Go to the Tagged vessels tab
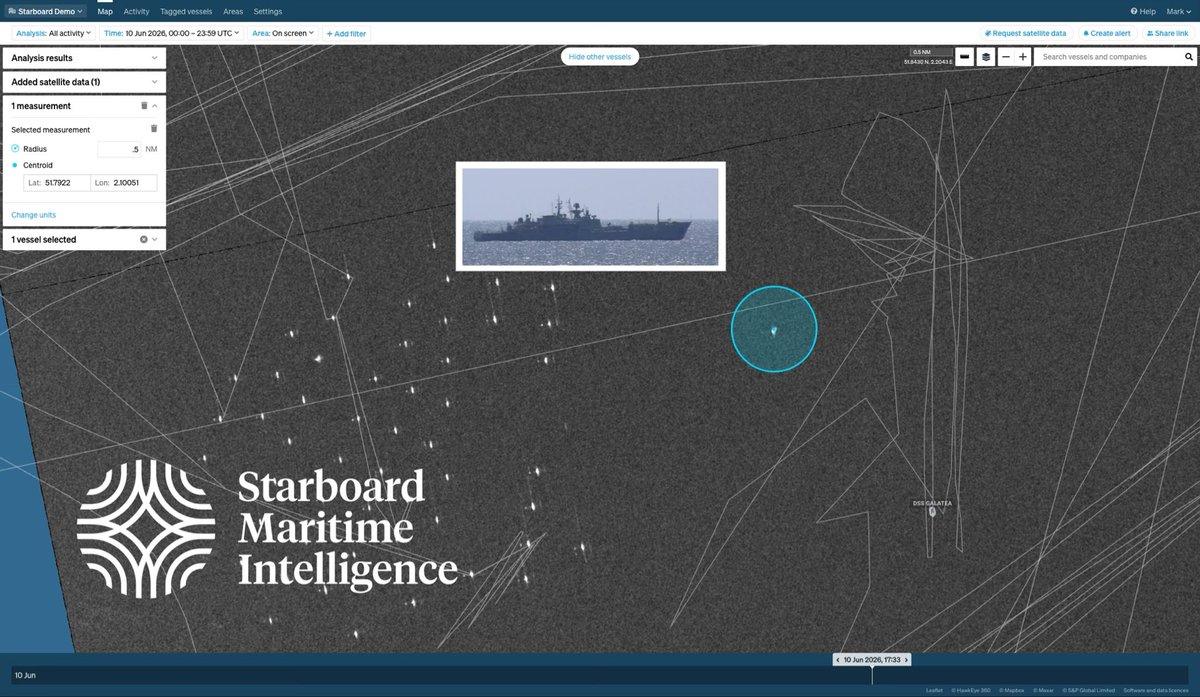This screenshot has width=1200, height=697. tap(186, 11)
